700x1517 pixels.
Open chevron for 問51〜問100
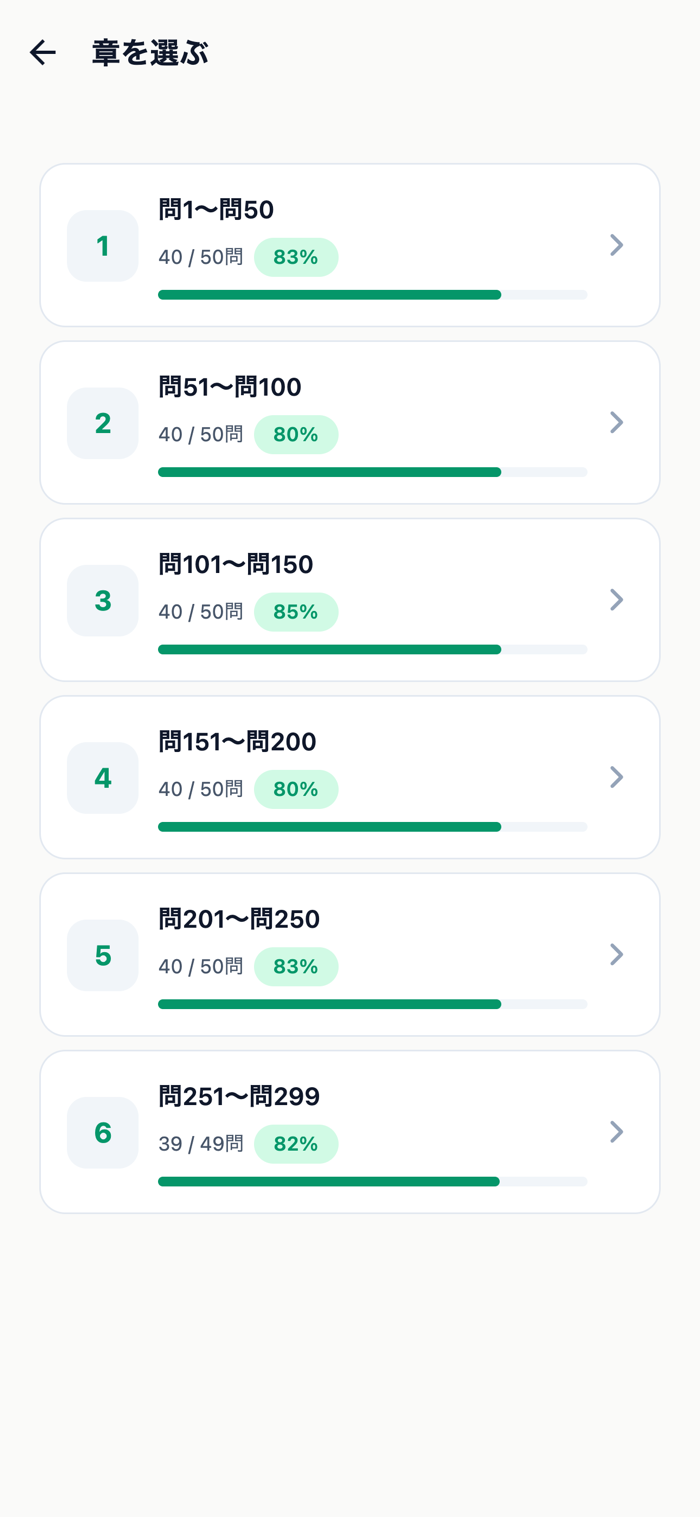coord(617,422)
